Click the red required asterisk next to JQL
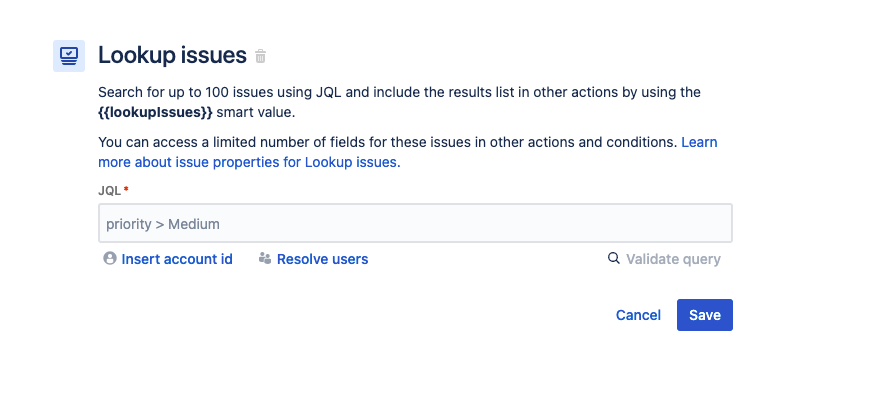 [x=126, y=189]
